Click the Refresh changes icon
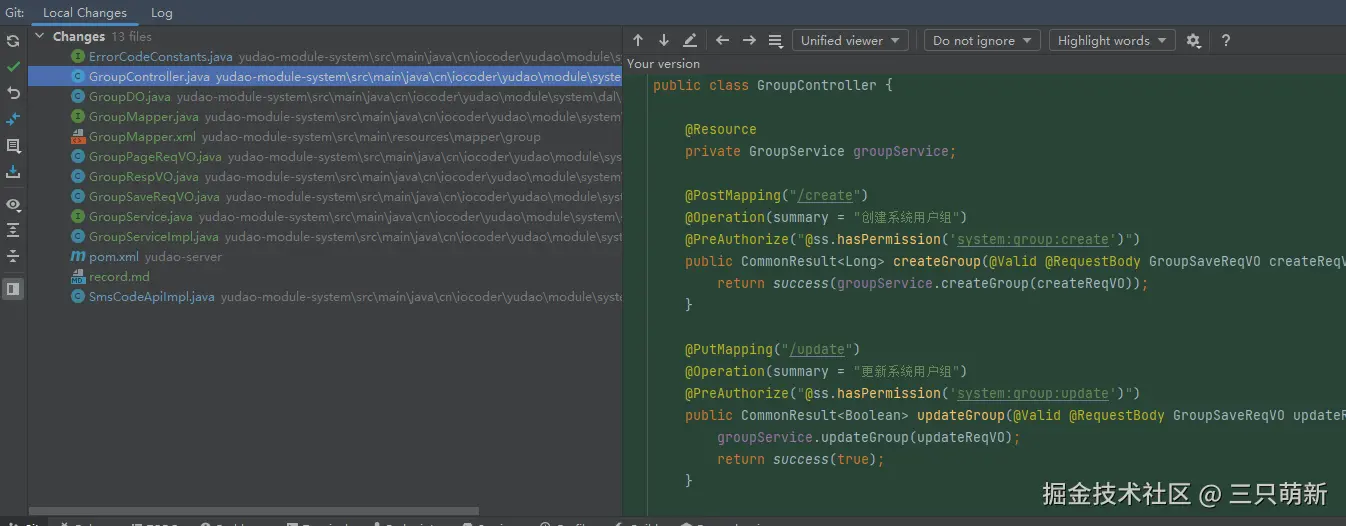 tap(13, 41)
